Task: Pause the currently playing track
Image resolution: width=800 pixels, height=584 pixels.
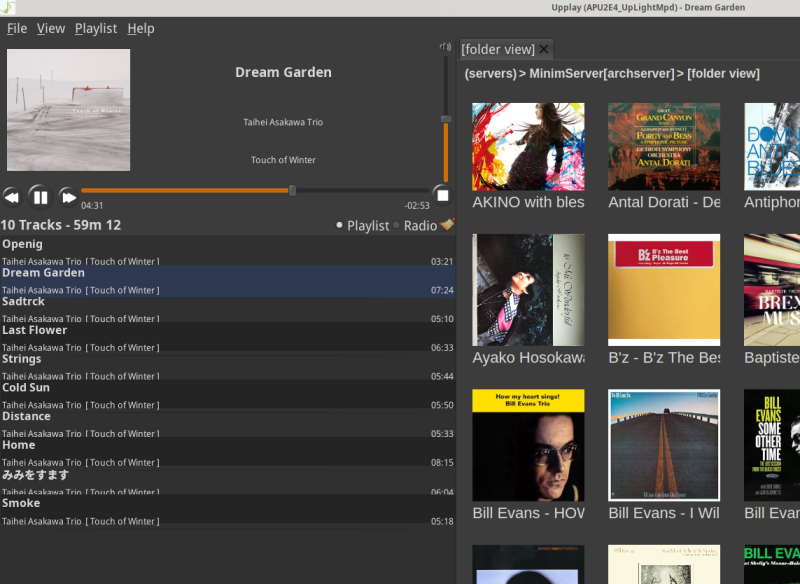Action: point(40,197)
